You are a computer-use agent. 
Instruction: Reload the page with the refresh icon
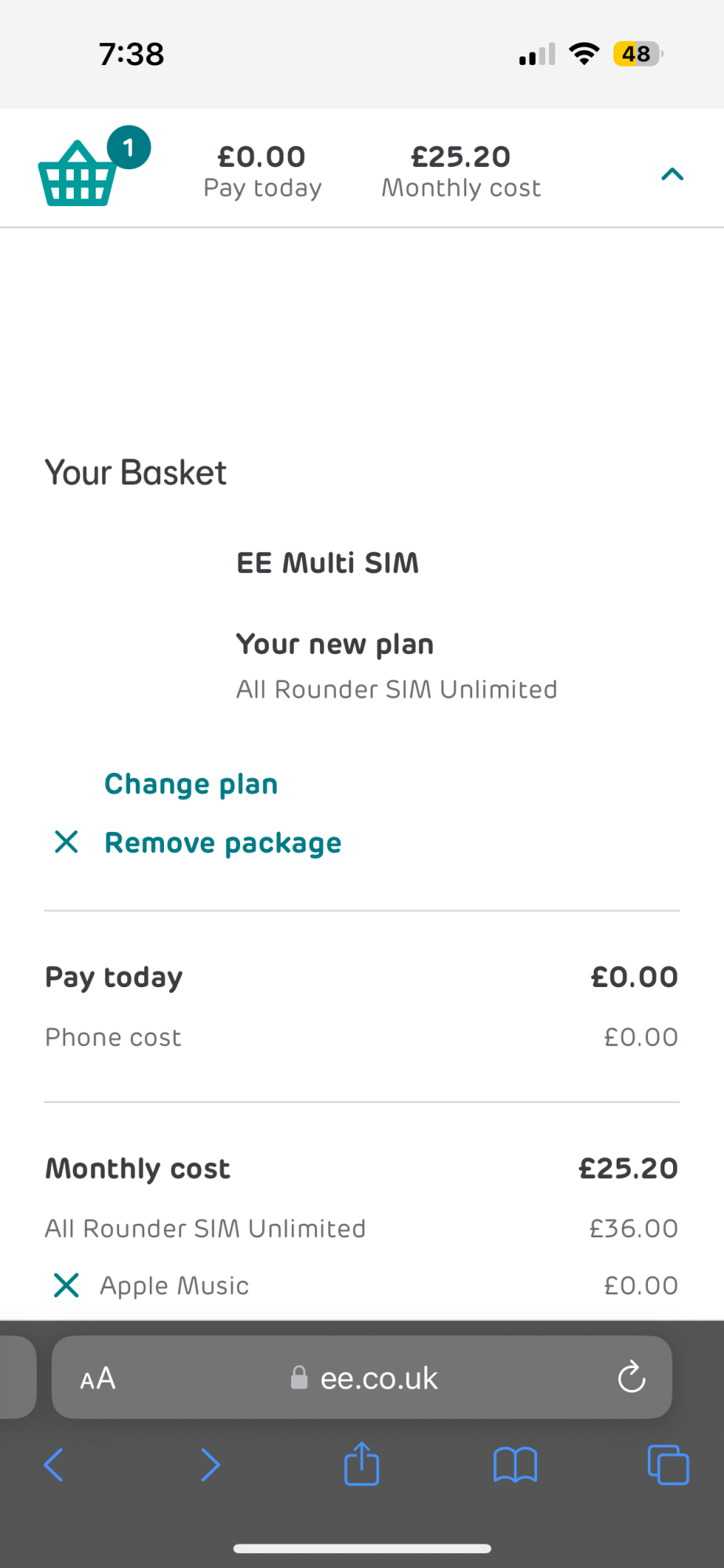pos(631,1377)
